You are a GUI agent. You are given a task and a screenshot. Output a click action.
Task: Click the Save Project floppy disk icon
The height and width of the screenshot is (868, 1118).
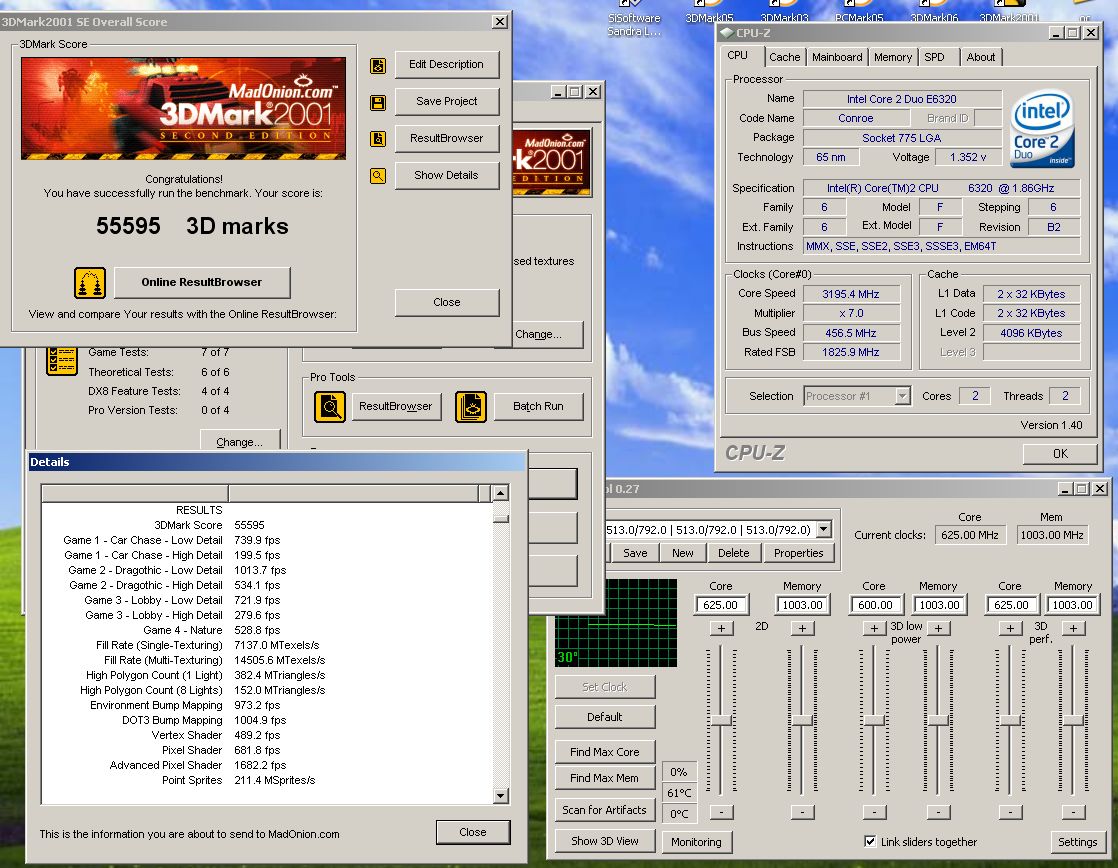click(x=378, y=103)
